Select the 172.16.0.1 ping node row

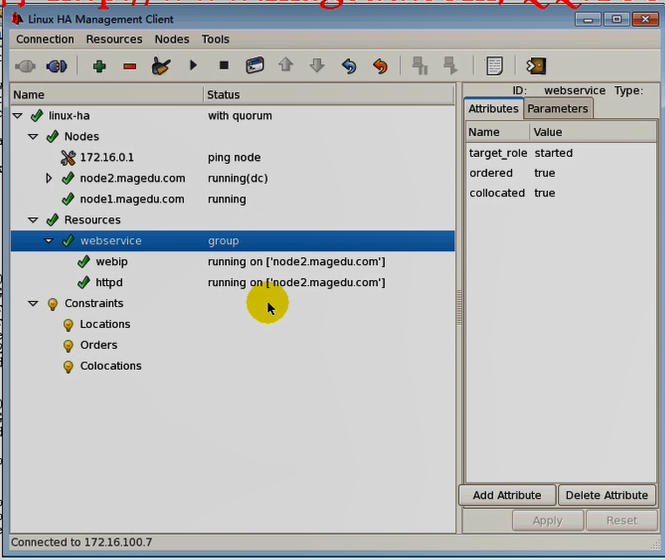[x=233, y=157]
